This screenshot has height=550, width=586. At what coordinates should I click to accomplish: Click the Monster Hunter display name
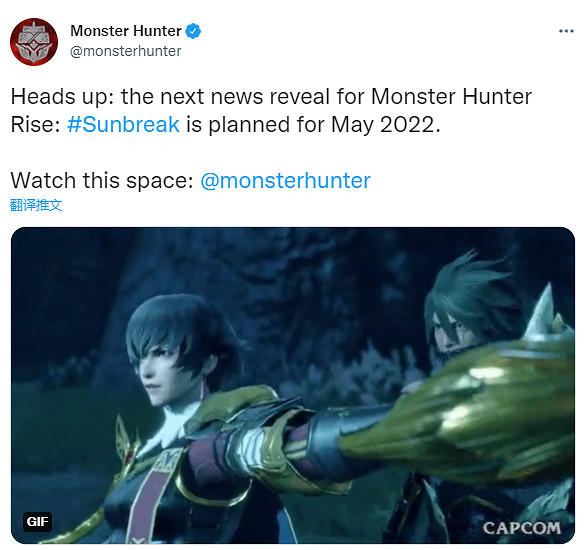tap(126, 31)
